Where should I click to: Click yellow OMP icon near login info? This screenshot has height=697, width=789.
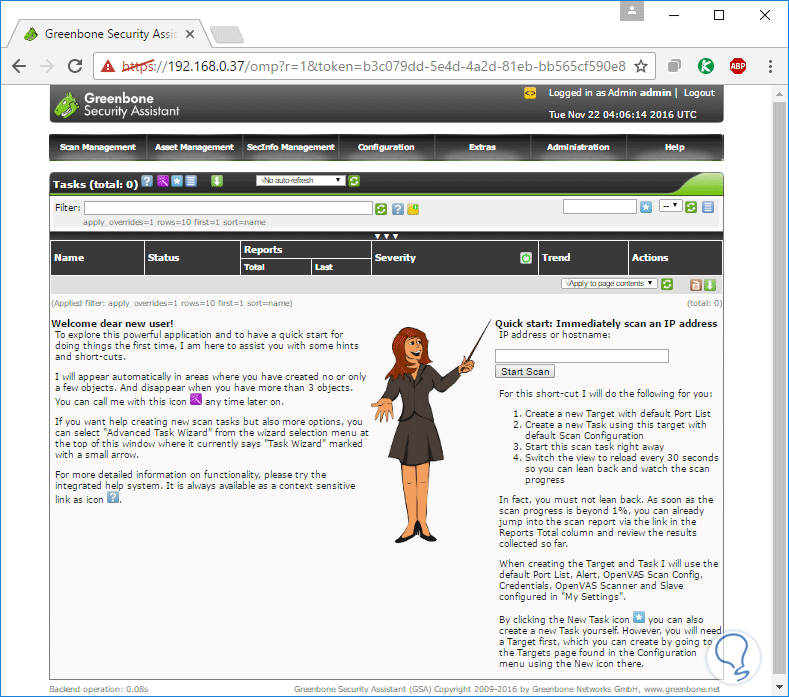(x=530, y=93)
